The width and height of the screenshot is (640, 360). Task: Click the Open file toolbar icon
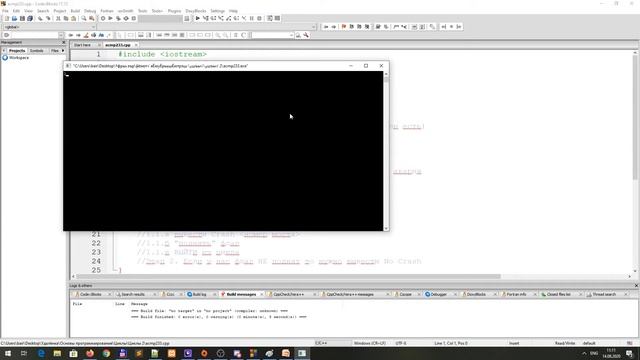coord(14,18)
